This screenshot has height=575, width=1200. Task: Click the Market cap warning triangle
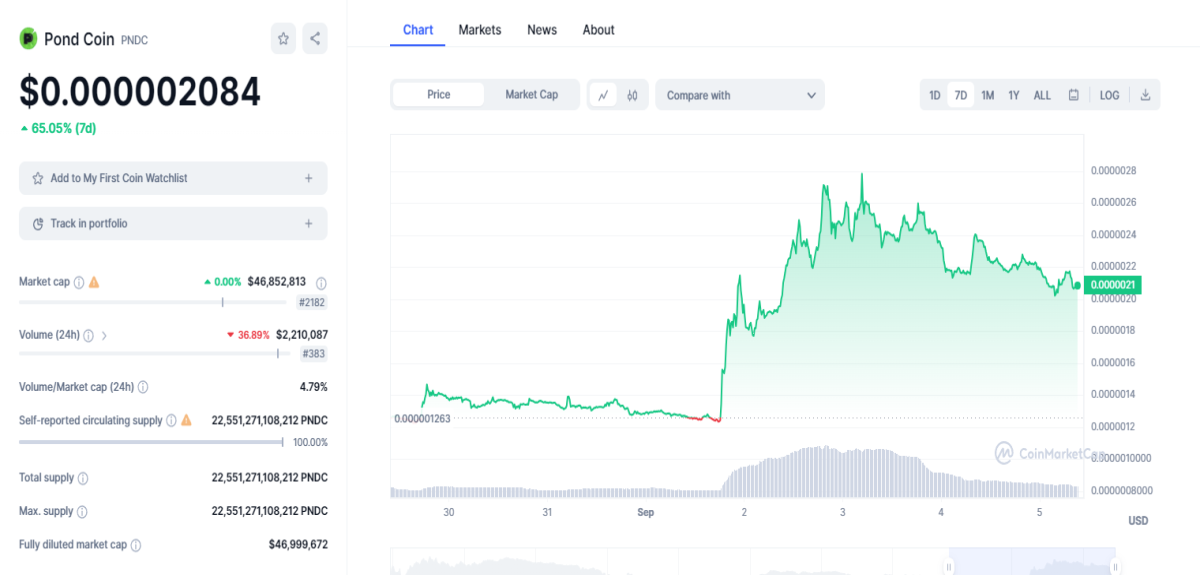point(94,282)
